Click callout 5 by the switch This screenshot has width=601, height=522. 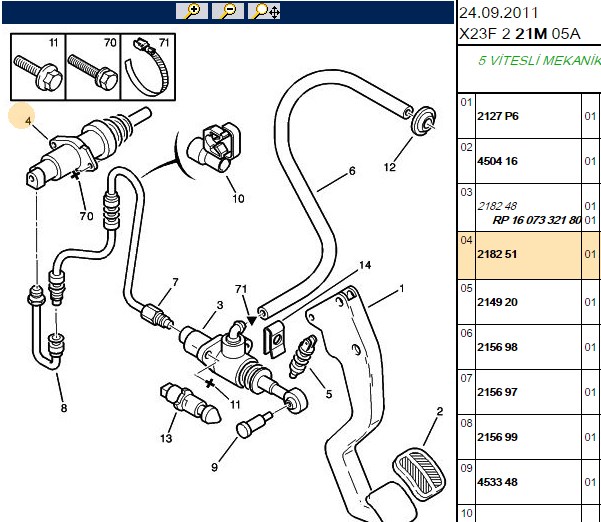[x=329, y=394]
